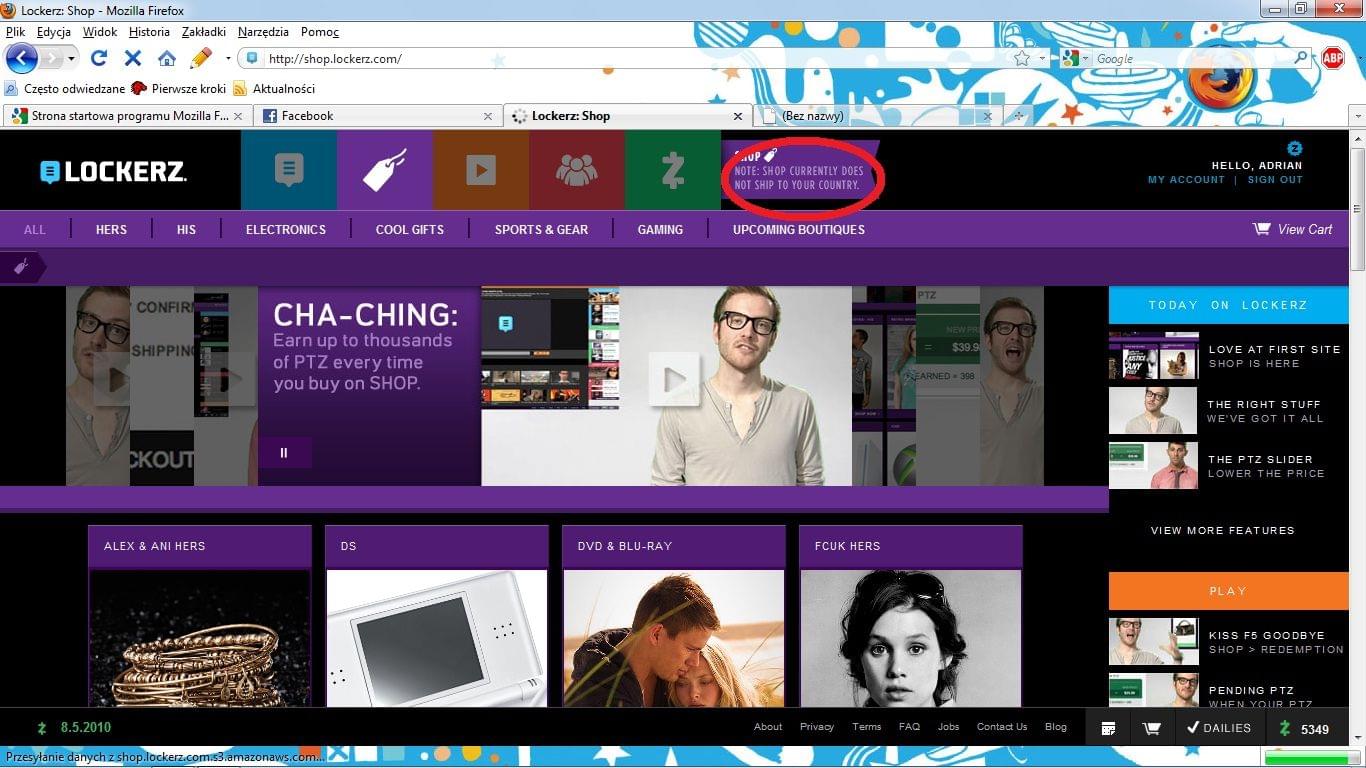Close the Strona startowa programu Mozilla tab
This screenshot has width=1366, height=768.
point(238,116)
